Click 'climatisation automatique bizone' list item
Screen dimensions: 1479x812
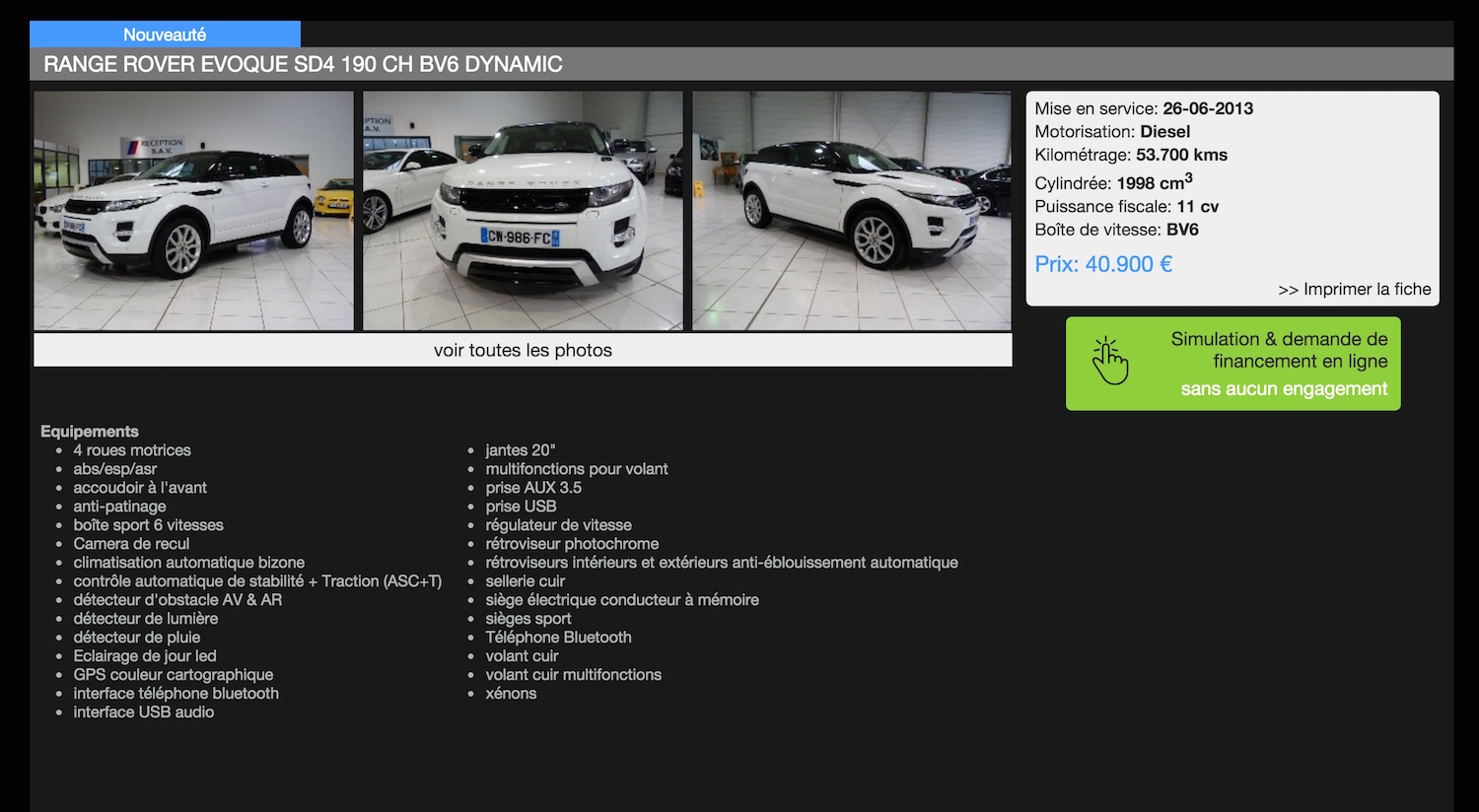coord(188,563)
